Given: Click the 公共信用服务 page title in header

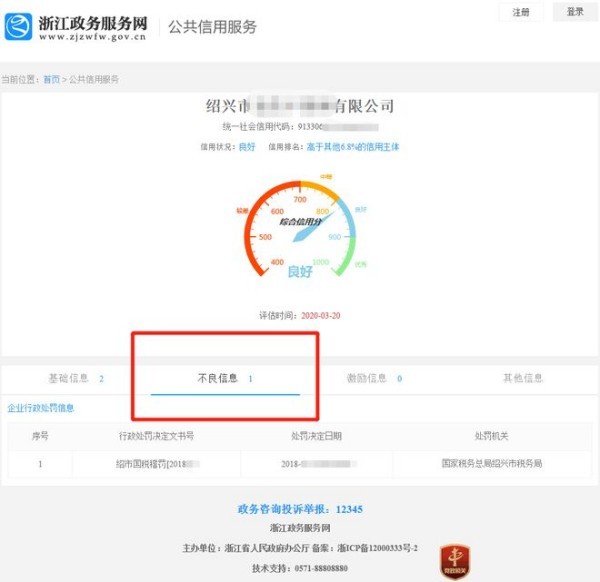Looking at the screenshot, I should pos(211,27).
